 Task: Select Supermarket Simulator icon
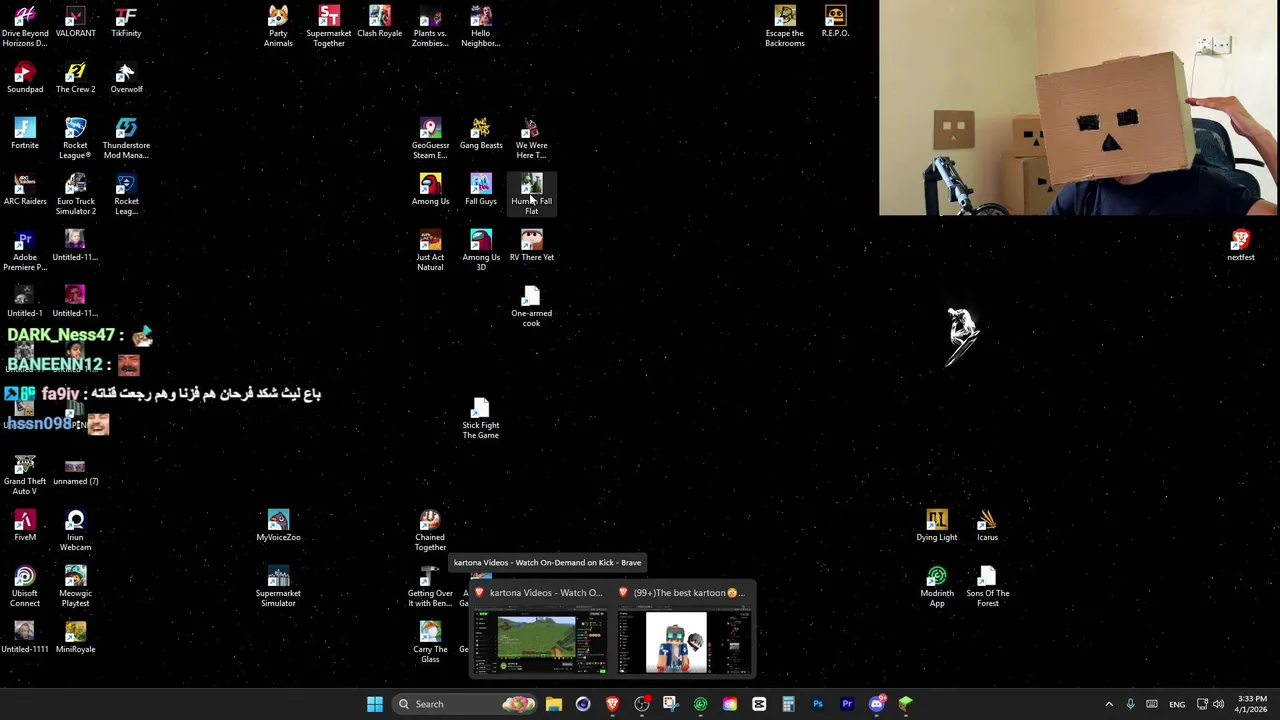tap(278, 587)
